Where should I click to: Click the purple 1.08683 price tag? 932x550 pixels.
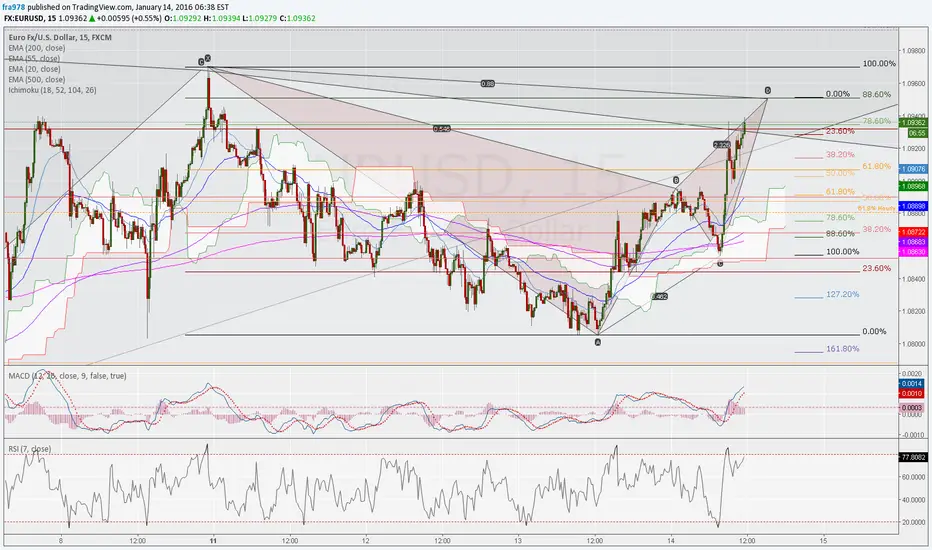tap(914, 242)
